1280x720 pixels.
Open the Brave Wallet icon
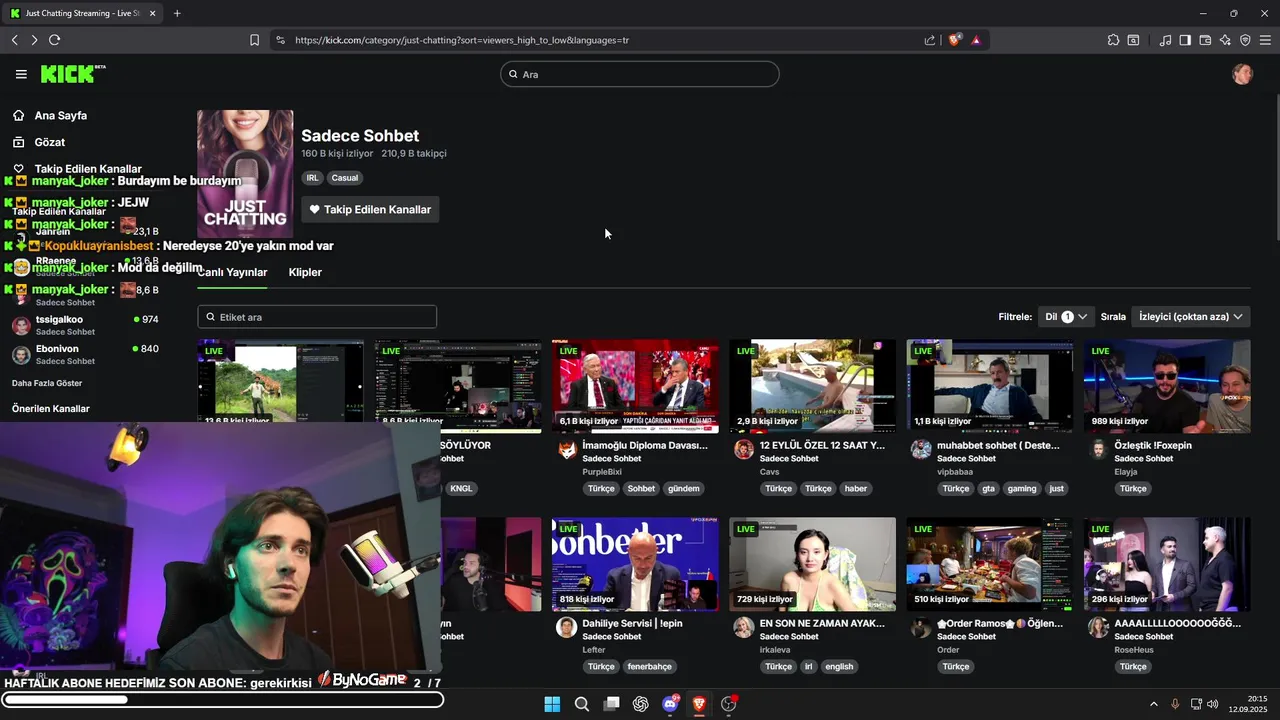[x=1205, y=40]
